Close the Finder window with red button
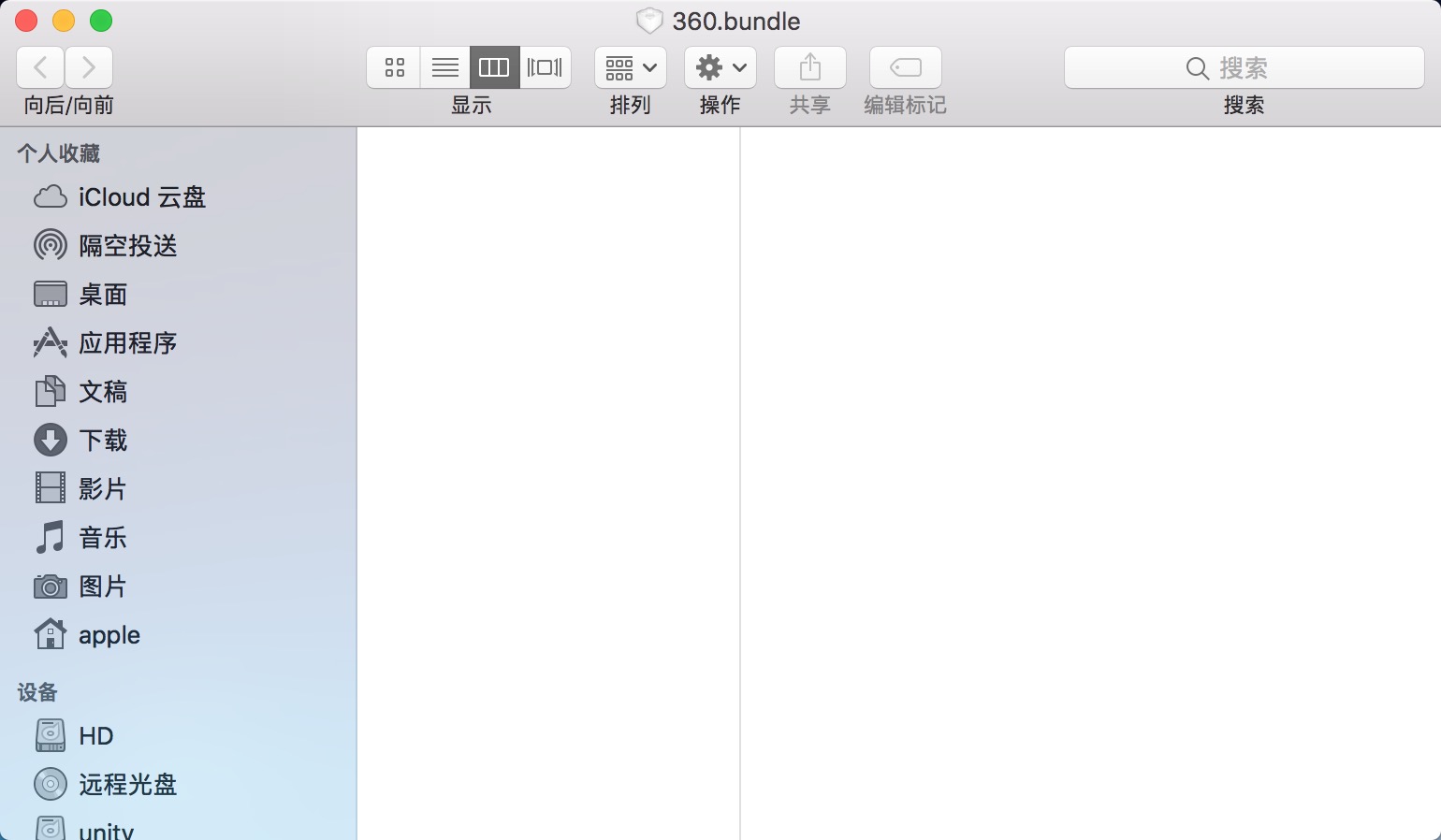Screen dimensions: 1441x840 coord(26,21)
